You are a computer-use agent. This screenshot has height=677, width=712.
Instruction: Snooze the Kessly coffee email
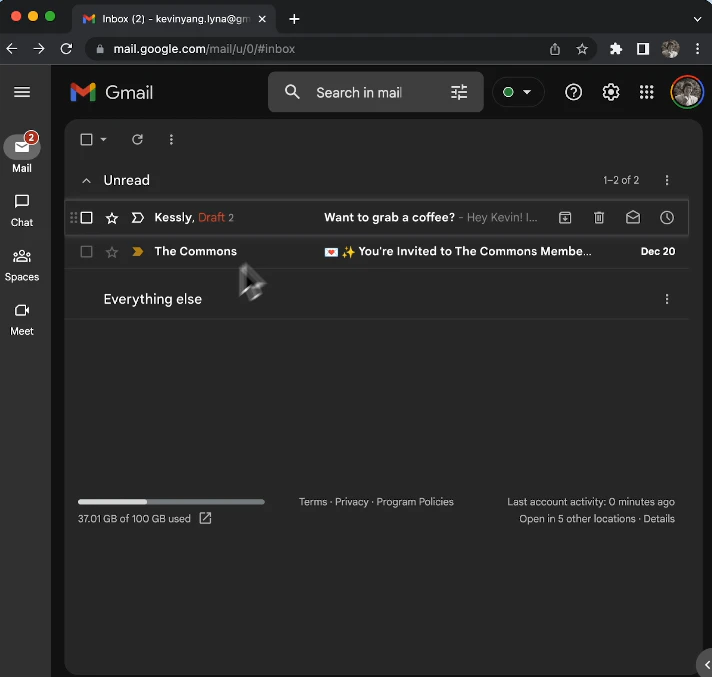click(667, 217)
